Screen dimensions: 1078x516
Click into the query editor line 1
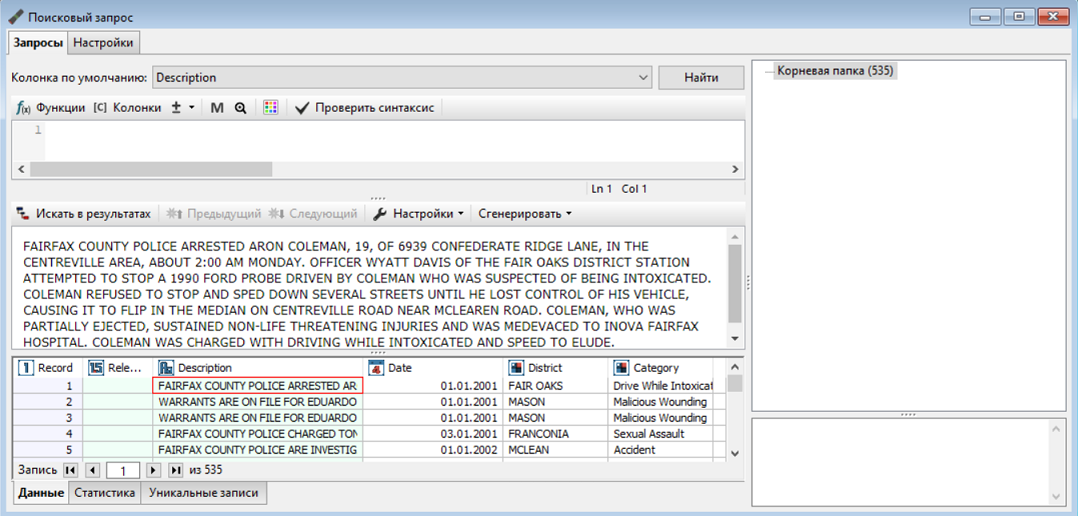click(x=395, y=131)
